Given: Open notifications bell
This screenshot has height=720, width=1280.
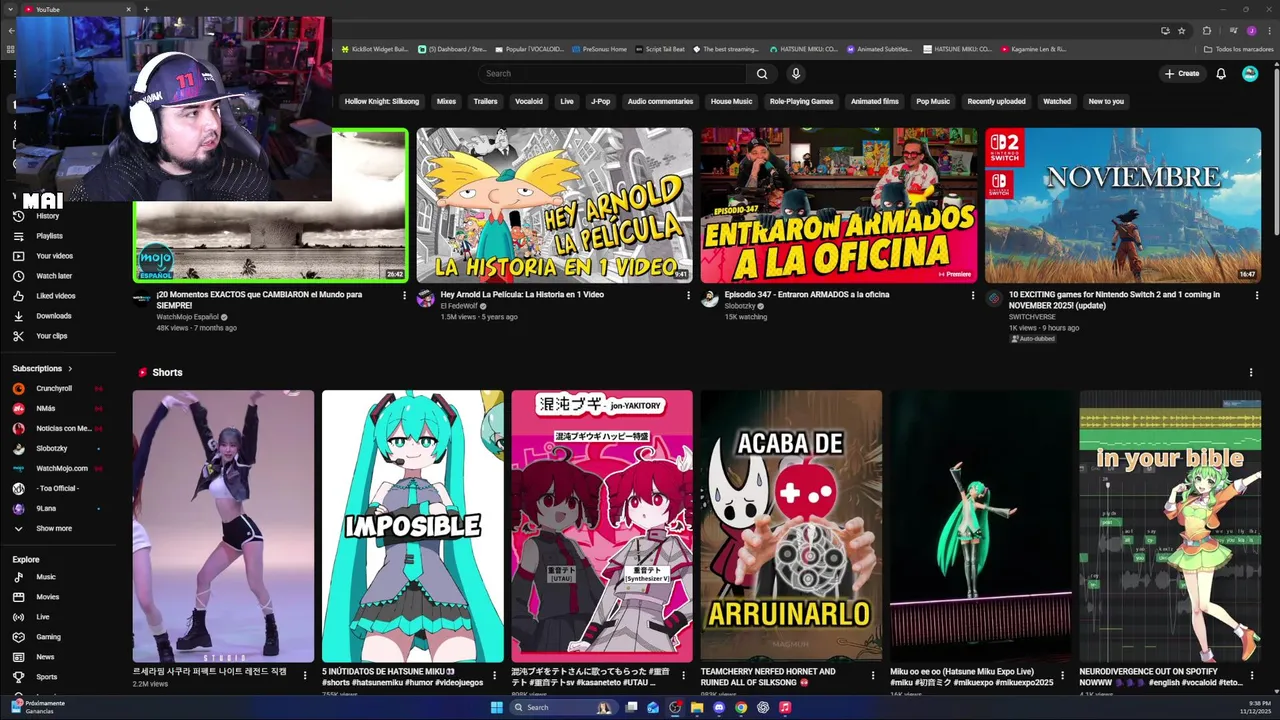Looking at the screenshot, I should point(1221,73).
